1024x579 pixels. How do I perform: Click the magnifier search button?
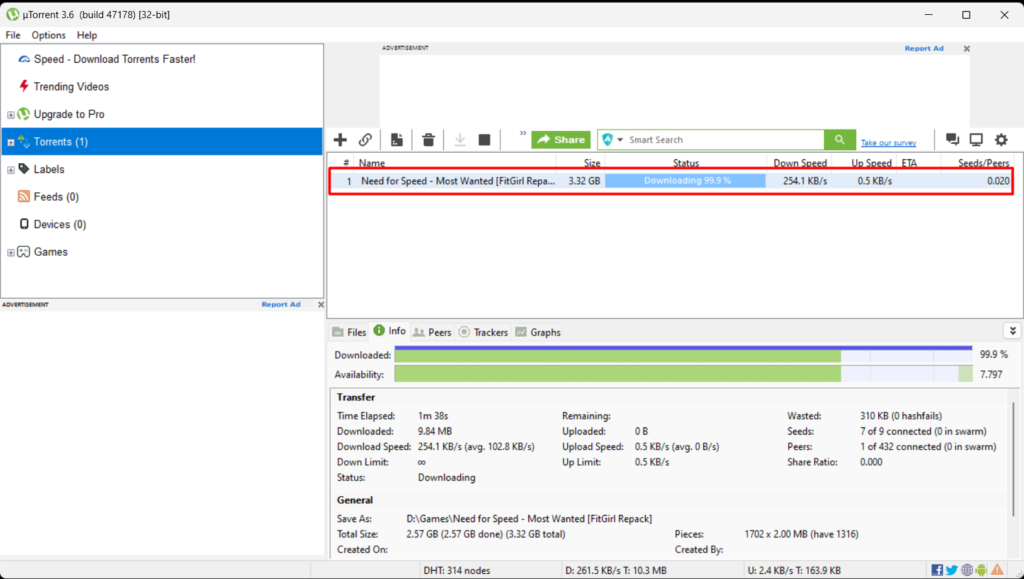pyautogui.click(x=839, y=140)
